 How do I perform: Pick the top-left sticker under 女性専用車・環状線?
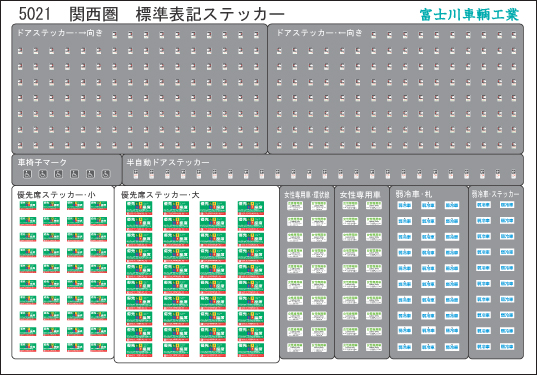(x=295, y=205)
